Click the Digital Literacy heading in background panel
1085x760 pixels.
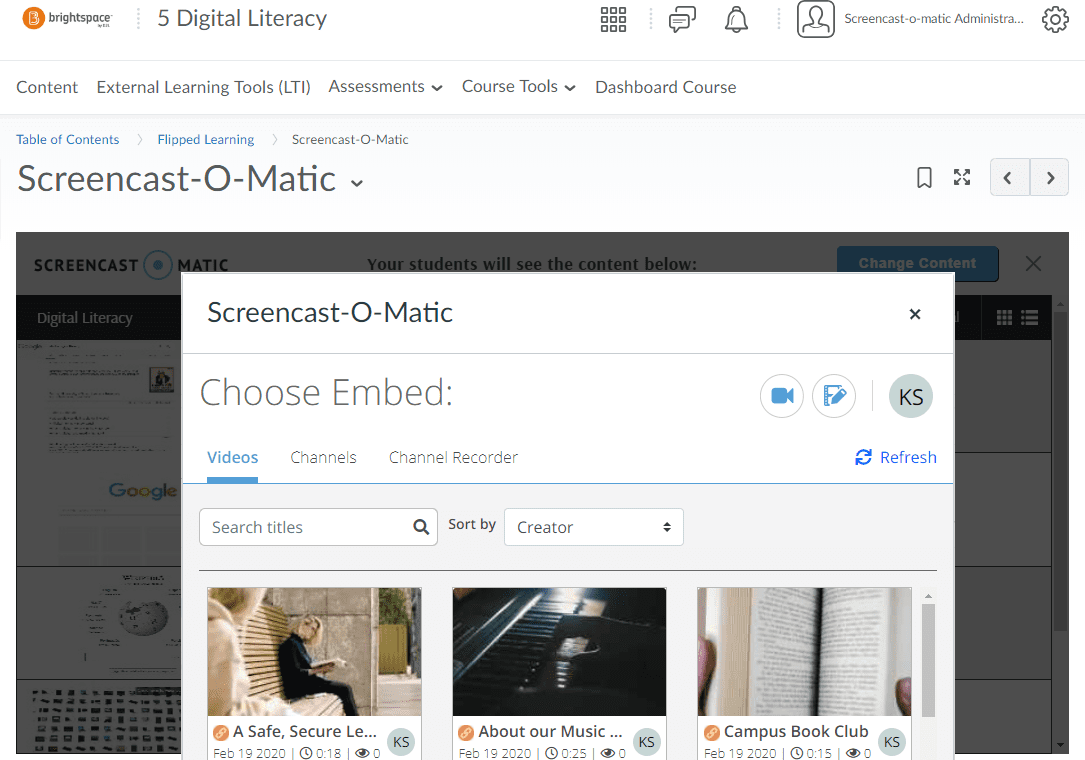pyautogui.click(x=84, y=318)
